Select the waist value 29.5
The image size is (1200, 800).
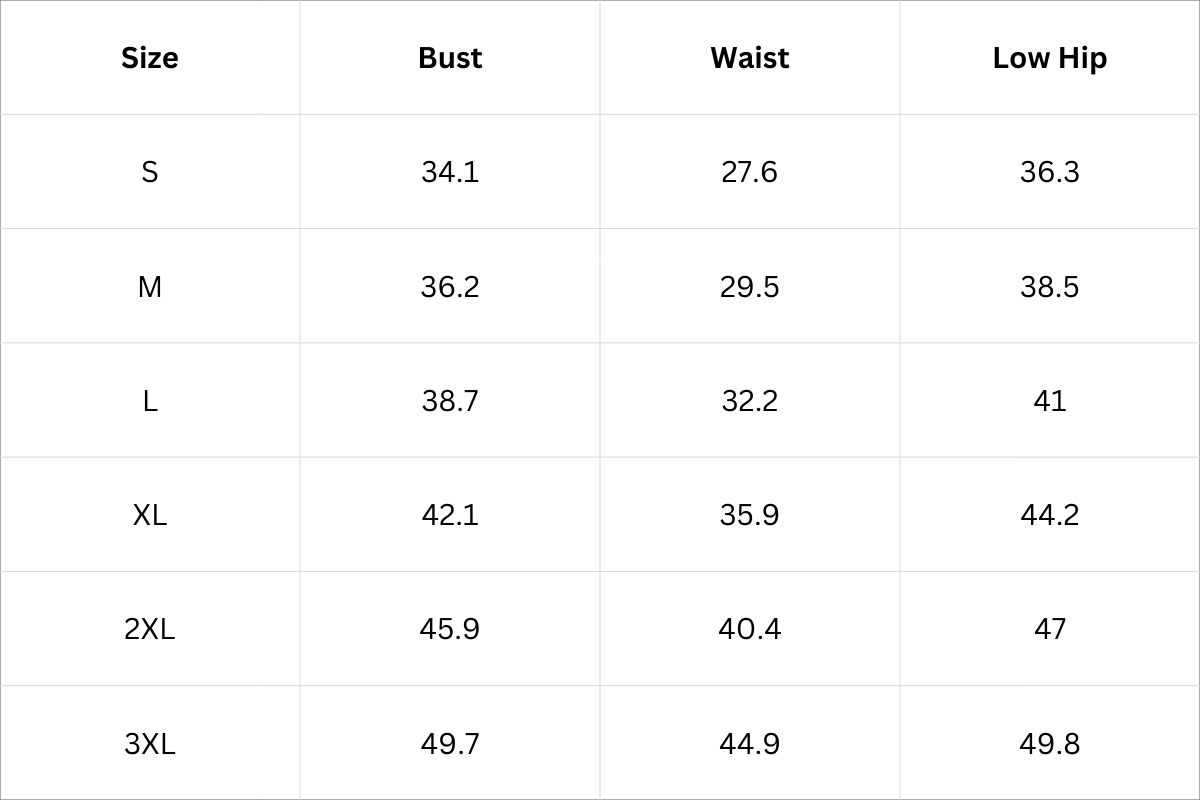749,287
